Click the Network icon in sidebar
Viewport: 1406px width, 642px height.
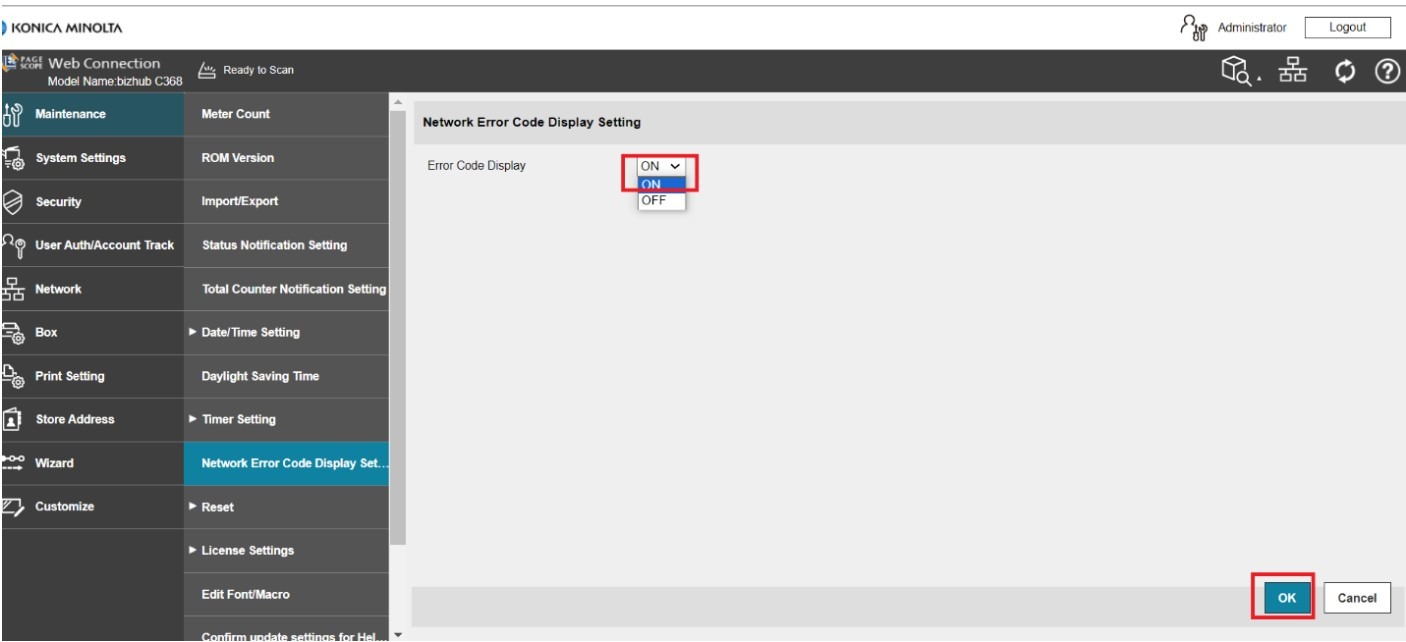pyautogui.click(x=13, y=289)
